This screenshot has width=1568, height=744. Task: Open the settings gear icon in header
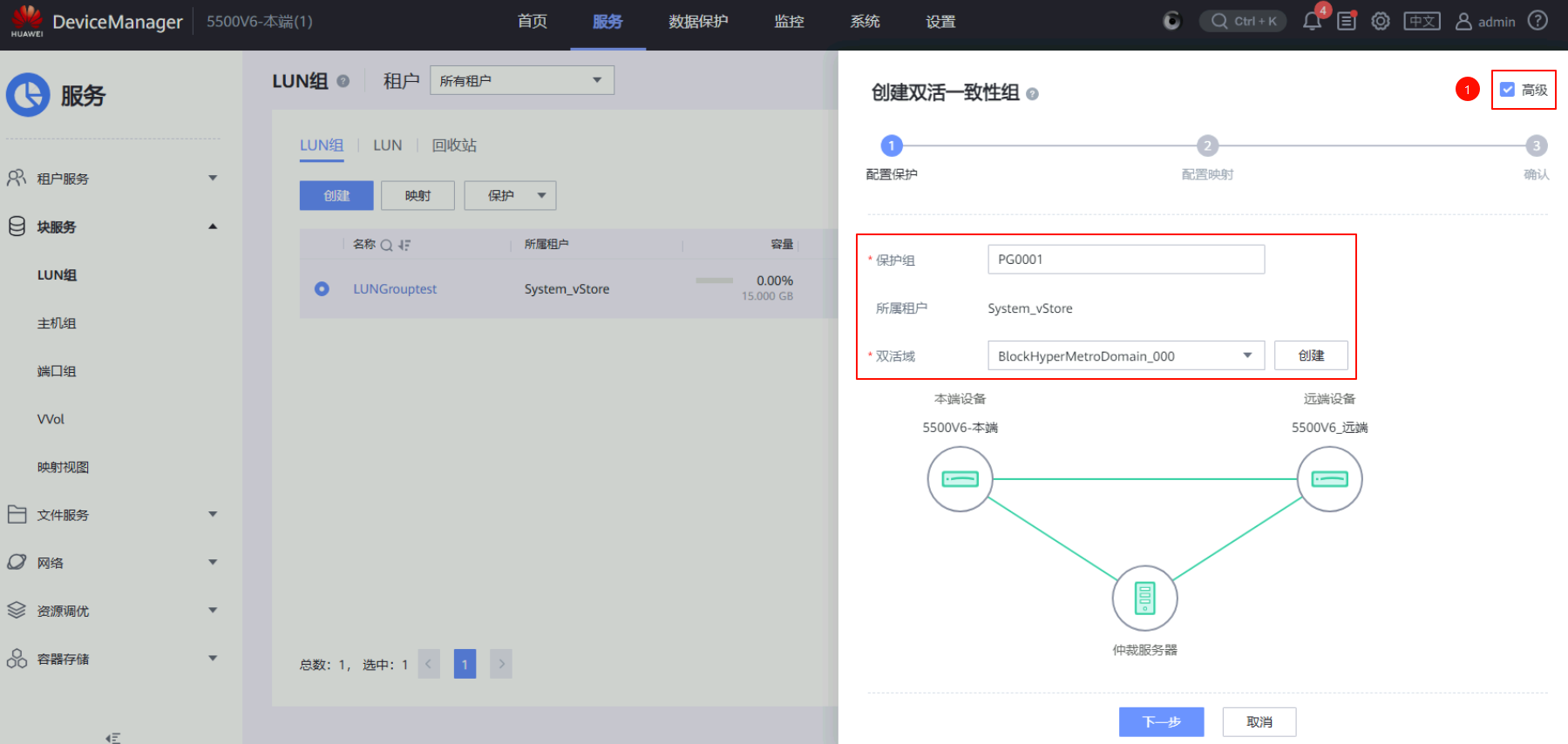coord(1381,22)
